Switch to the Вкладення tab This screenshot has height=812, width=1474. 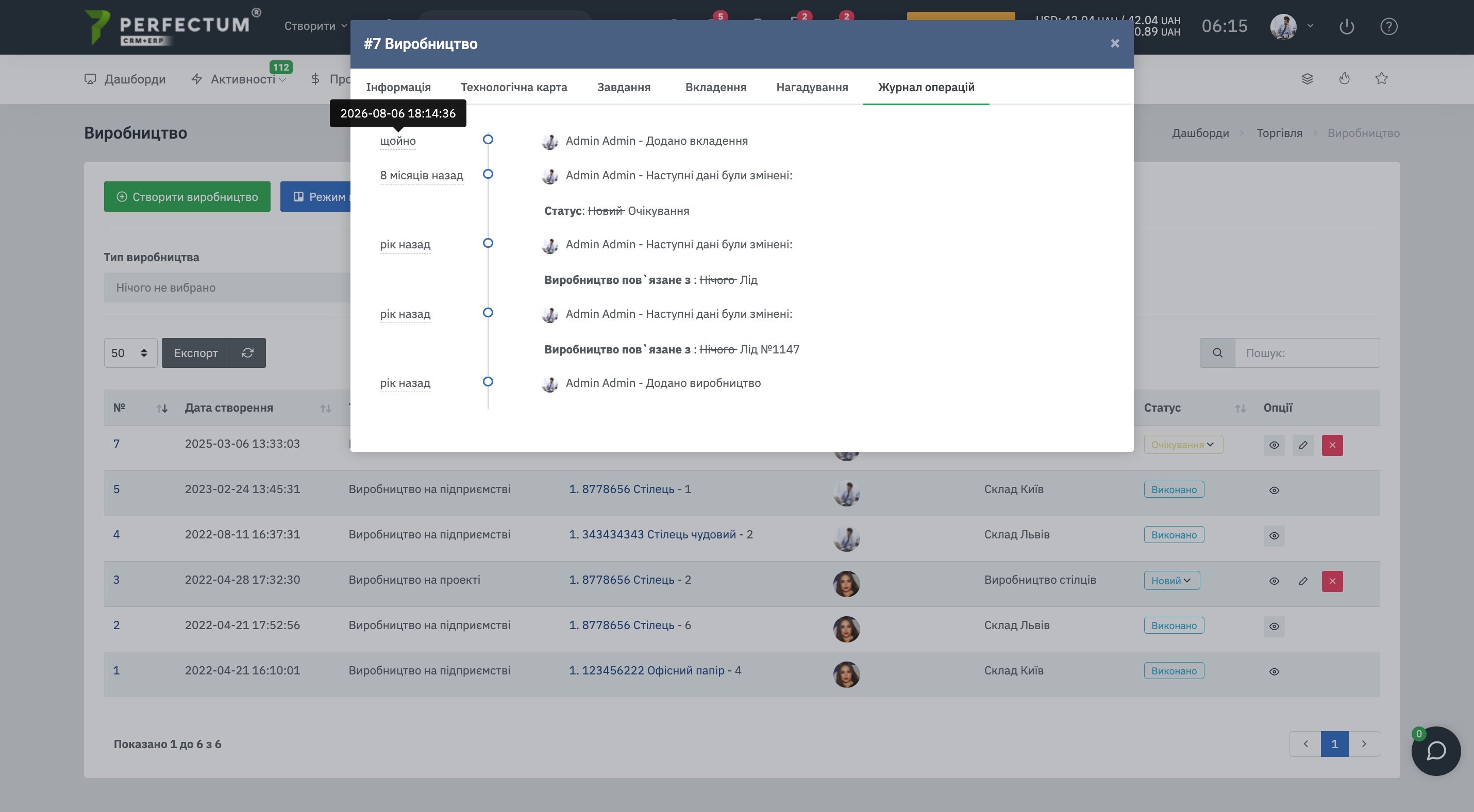pyautogui.click(x=716, y=87)
